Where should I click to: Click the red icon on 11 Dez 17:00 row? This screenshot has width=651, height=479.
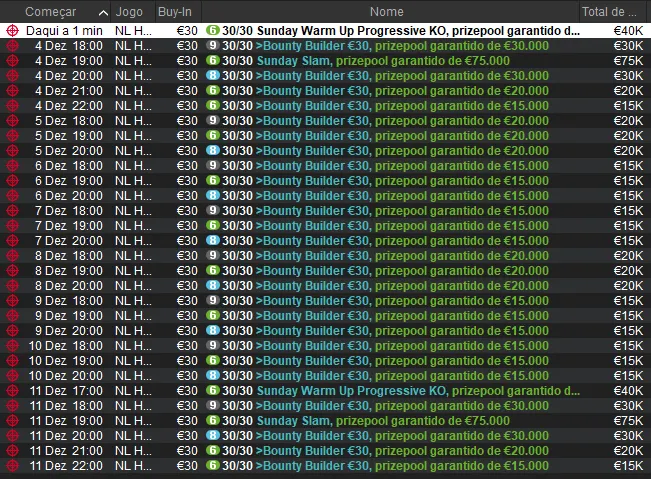12,391
